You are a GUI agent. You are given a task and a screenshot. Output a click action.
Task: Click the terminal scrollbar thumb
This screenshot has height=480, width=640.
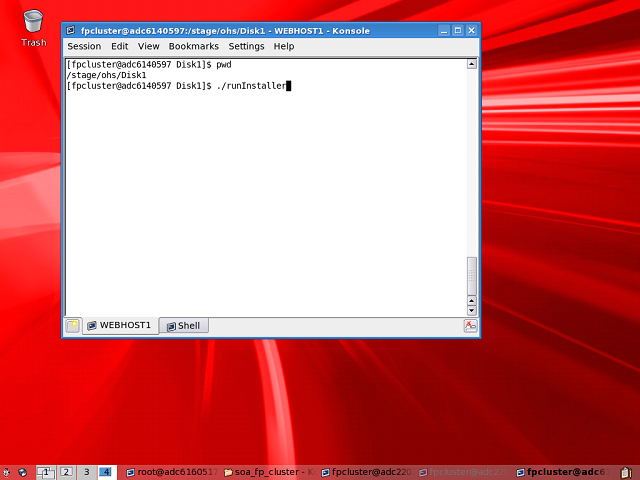471,276
